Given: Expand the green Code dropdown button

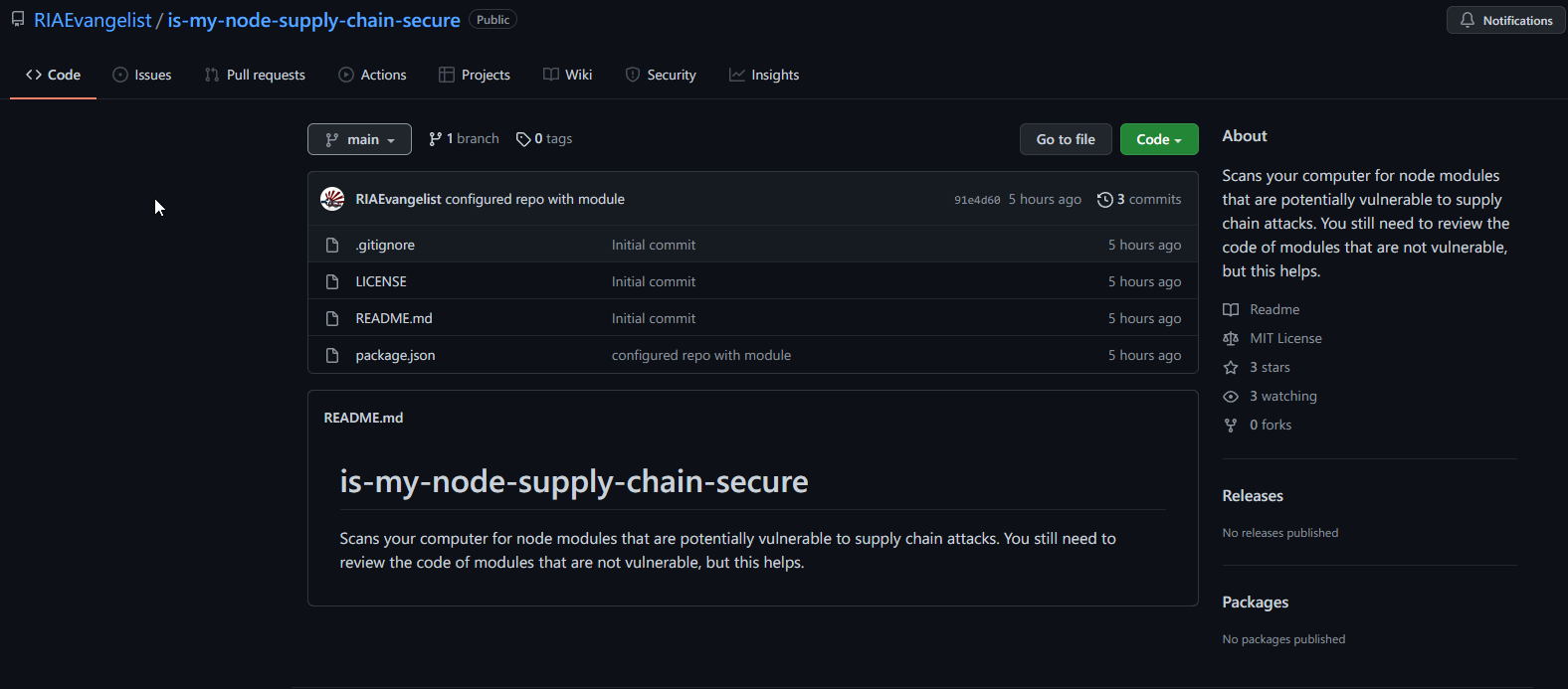Looking at the screenshot, I should (1159, 139).
